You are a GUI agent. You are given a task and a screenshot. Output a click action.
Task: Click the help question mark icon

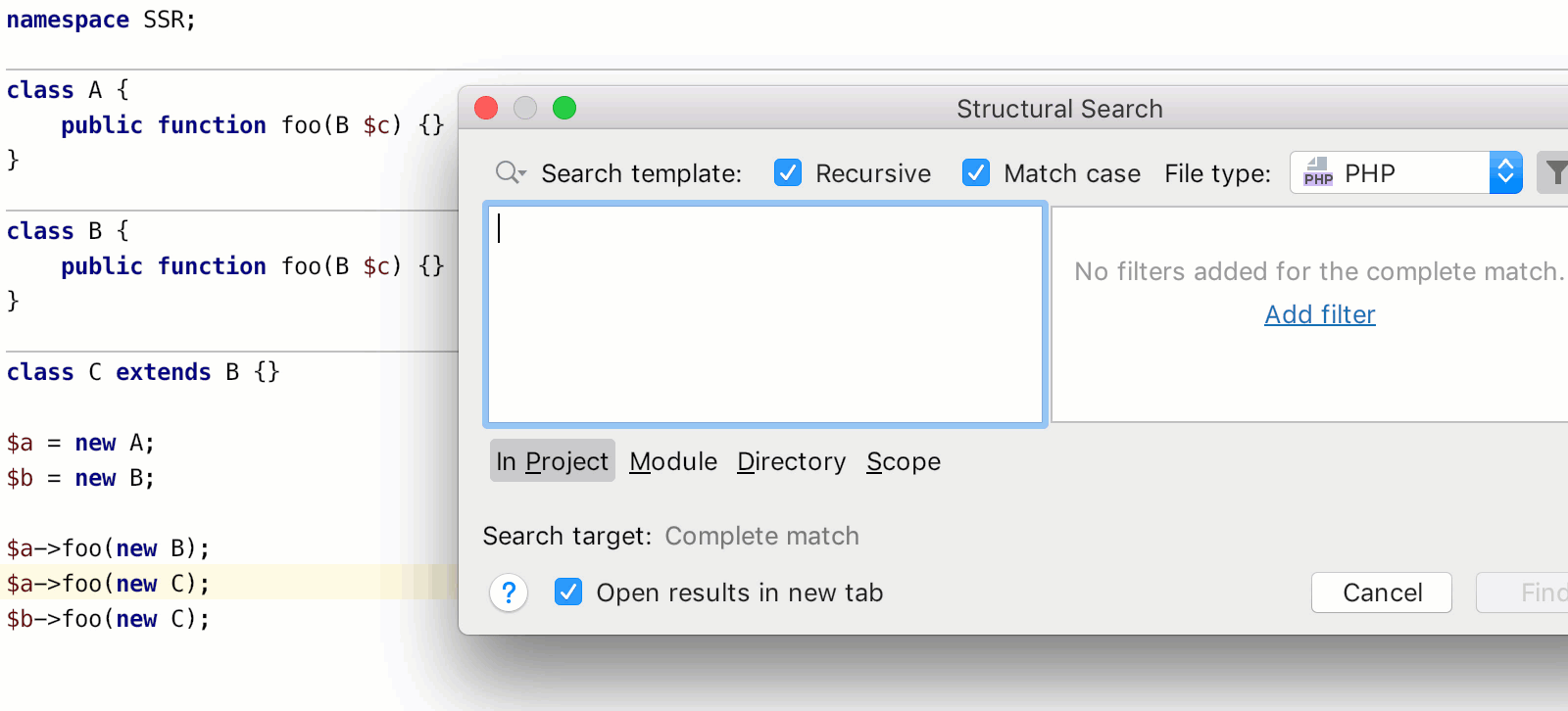(509, 592)
